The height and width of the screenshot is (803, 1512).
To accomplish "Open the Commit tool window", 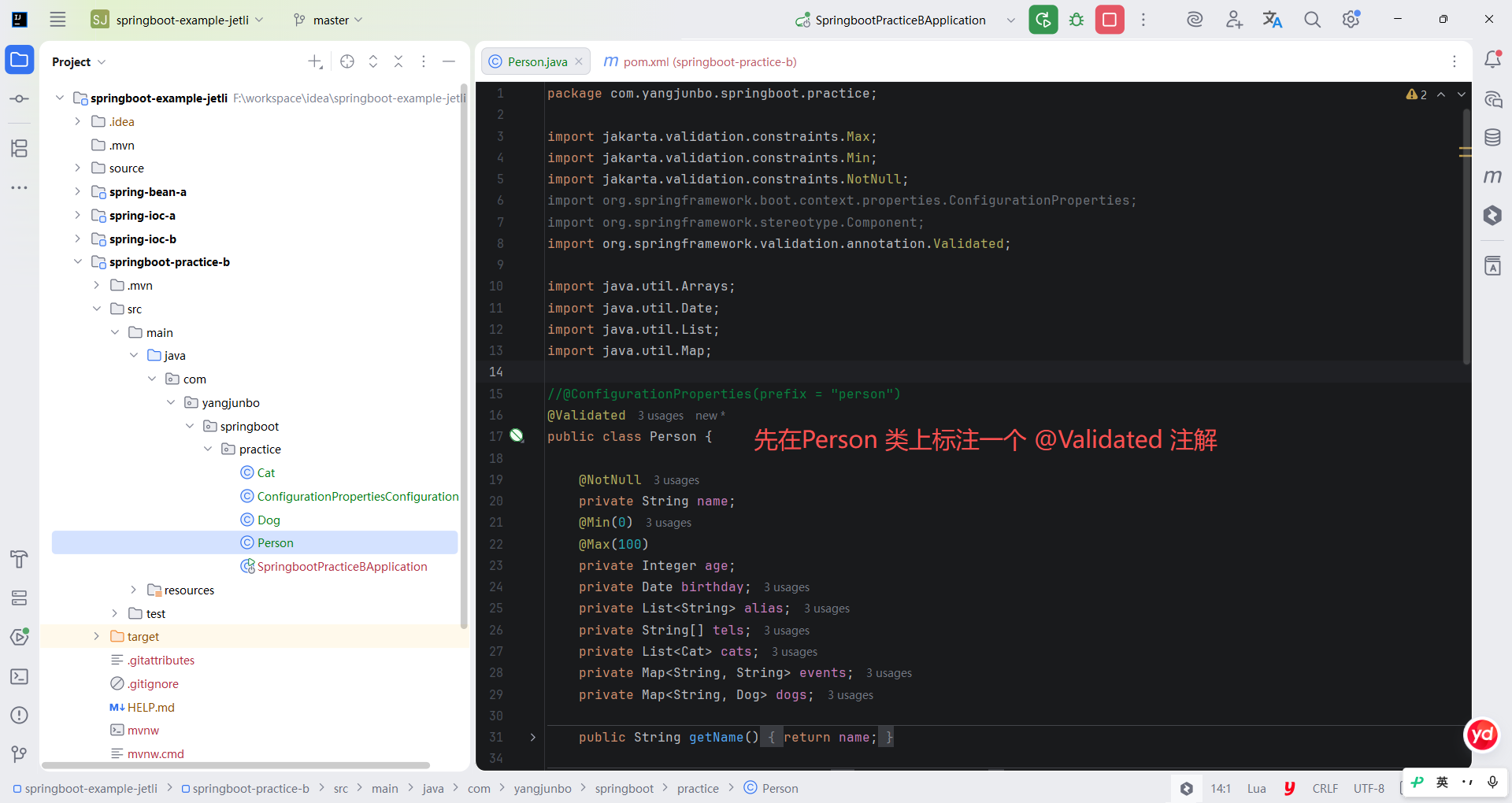I will (x=19, y=99).
